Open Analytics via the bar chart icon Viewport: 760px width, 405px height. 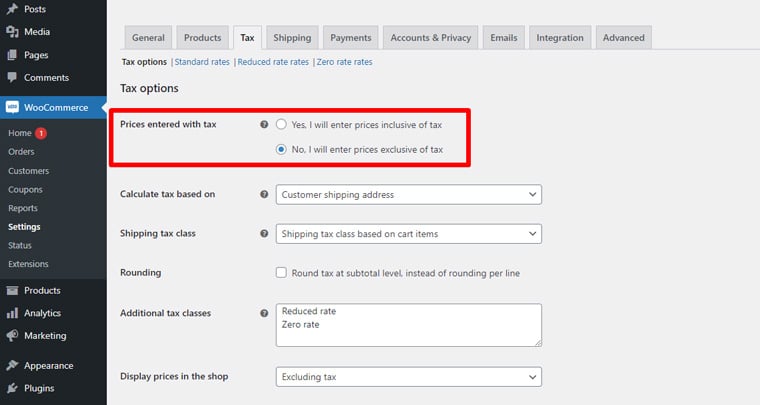click(11, 313)
